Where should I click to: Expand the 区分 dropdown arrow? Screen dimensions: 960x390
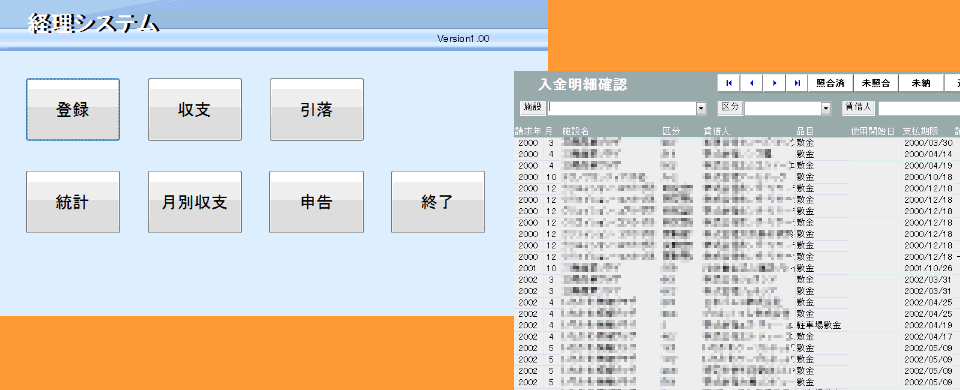(826, 108)
